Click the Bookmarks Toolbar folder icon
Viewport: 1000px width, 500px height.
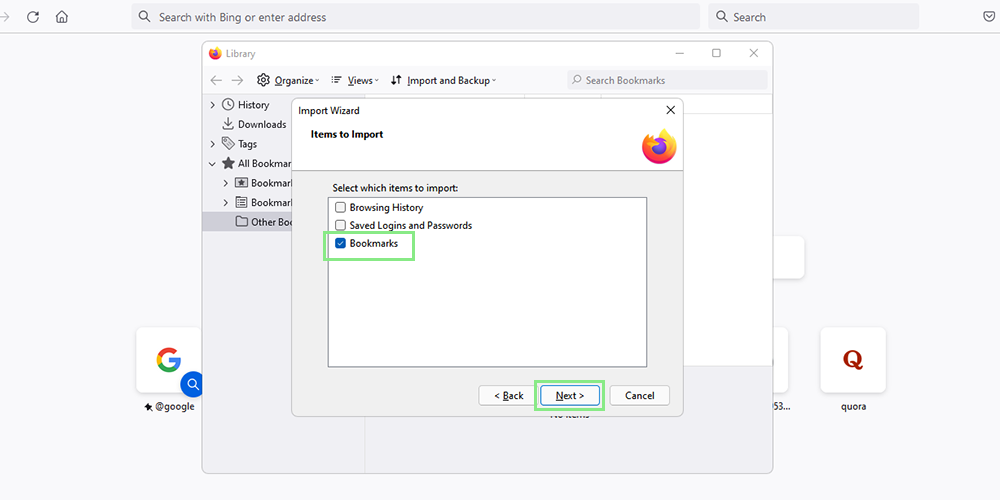pos(241,183)
